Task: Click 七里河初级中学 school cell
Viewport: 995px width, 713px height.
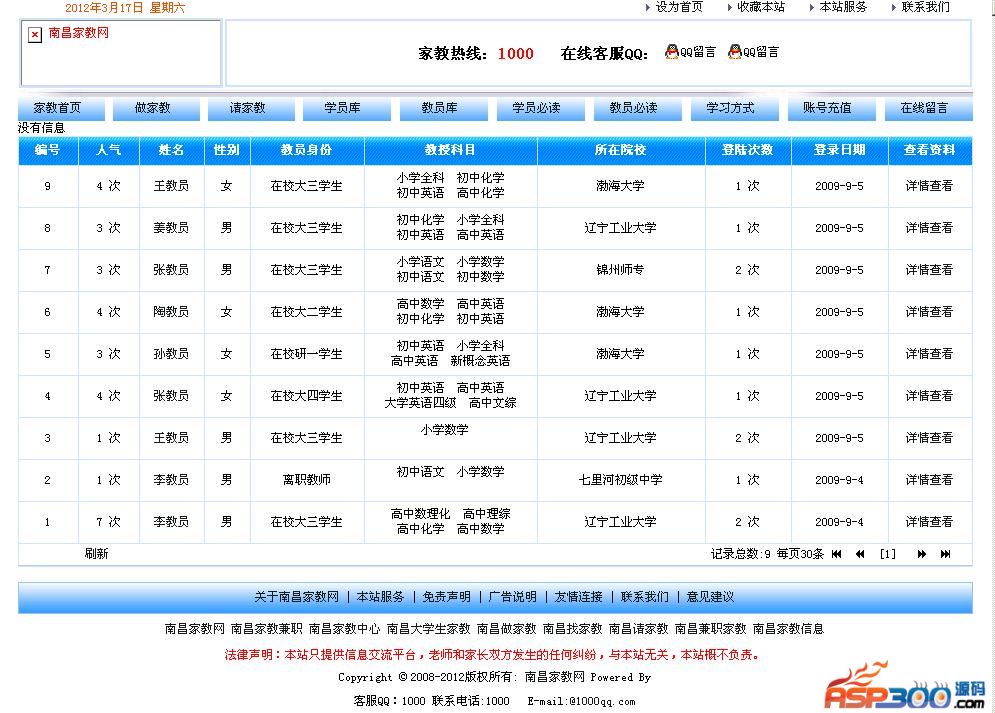Action: click(621, 480)
